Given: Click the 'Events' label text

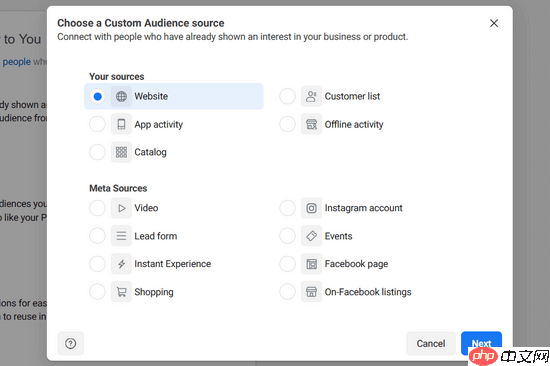Looking at the screenshot, I should [x=338, y=236].
